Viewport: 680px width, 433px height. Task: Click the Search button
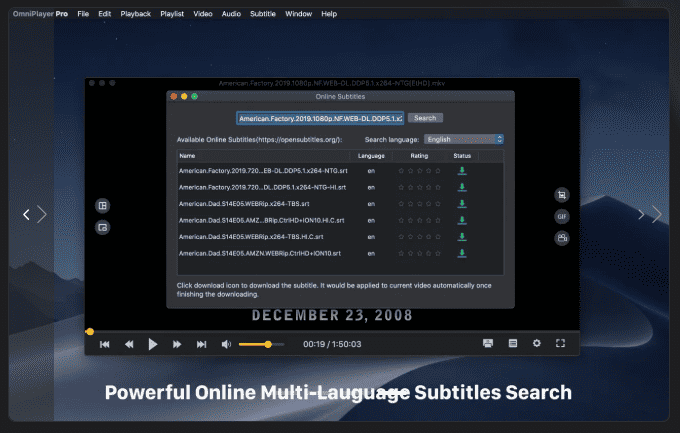[x=425, y=118]
